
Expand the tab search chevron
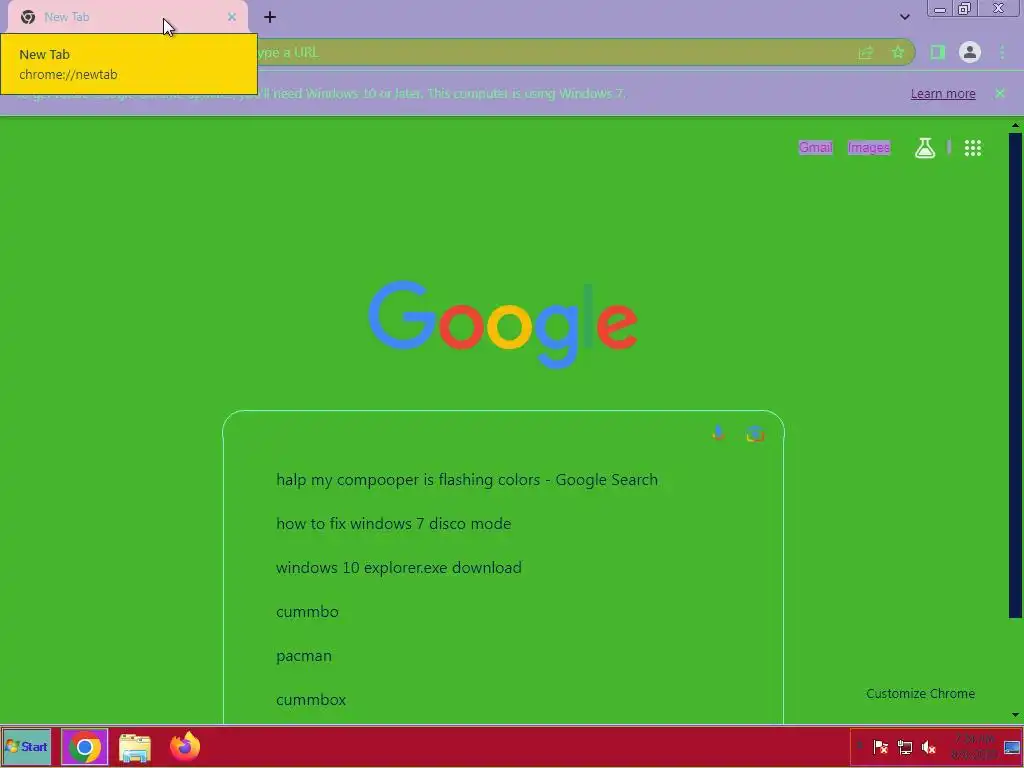coord(904,17)
